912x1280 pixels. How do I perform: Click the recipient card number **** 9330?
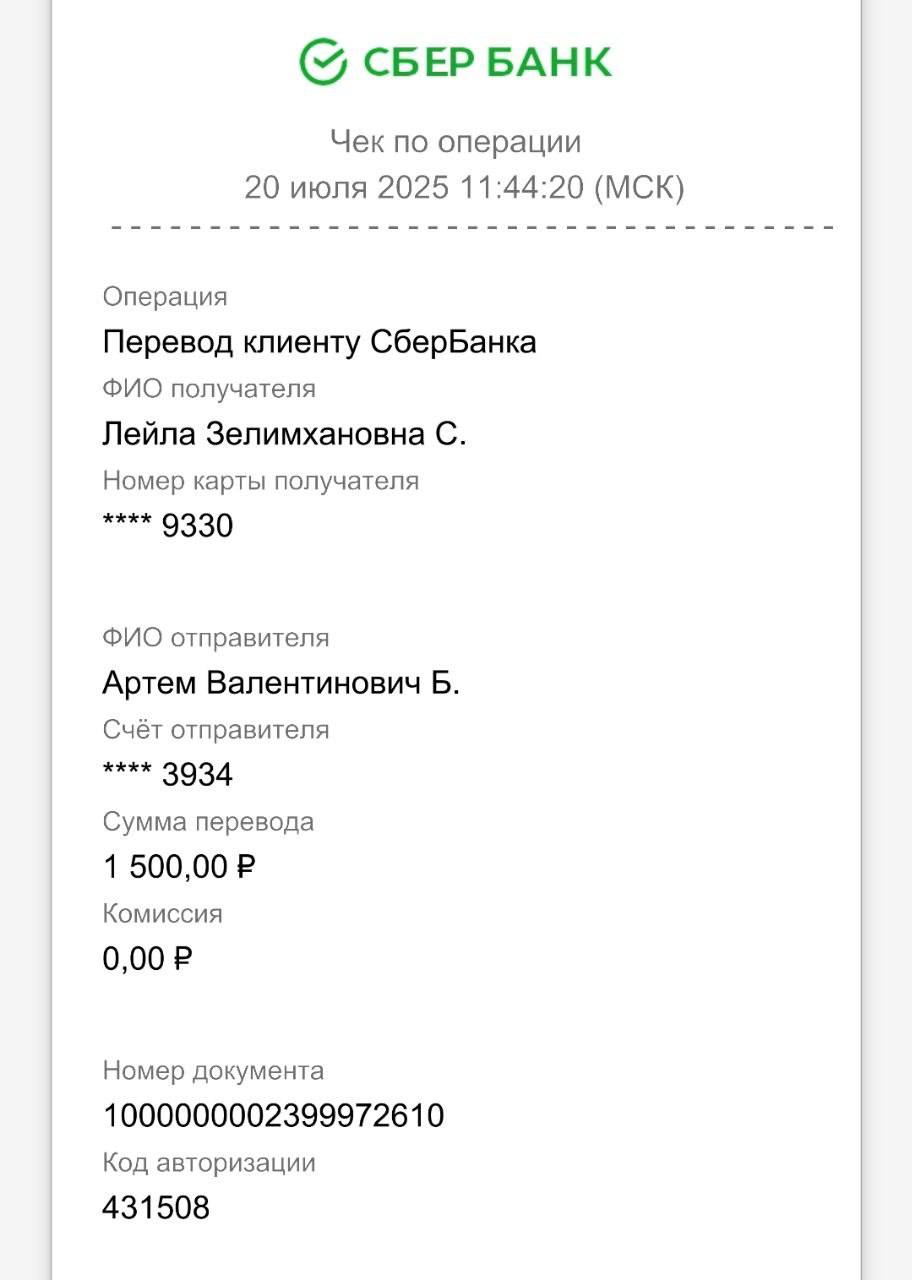coord(168,526)
